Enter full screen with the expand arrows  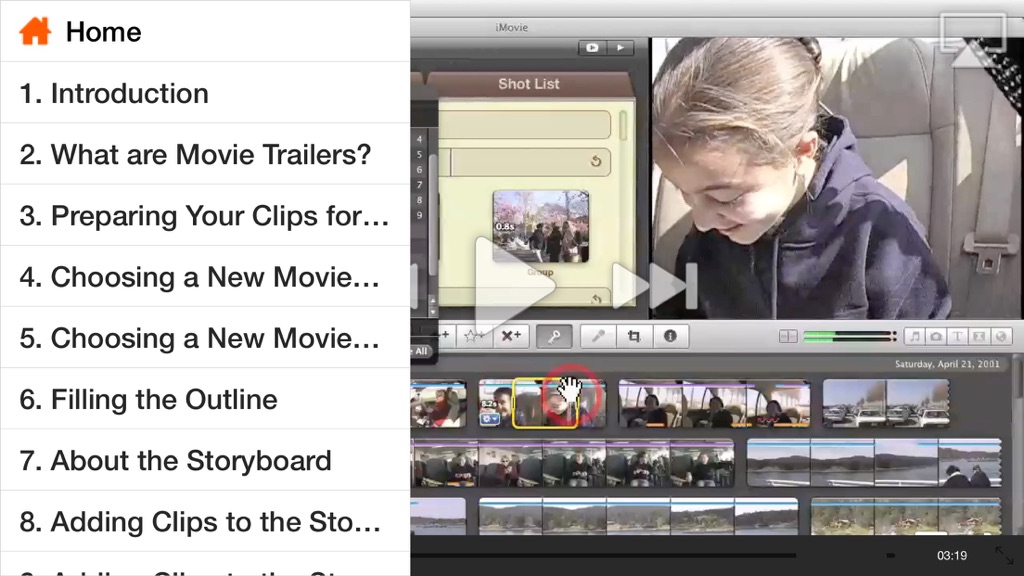[1004, 556]
